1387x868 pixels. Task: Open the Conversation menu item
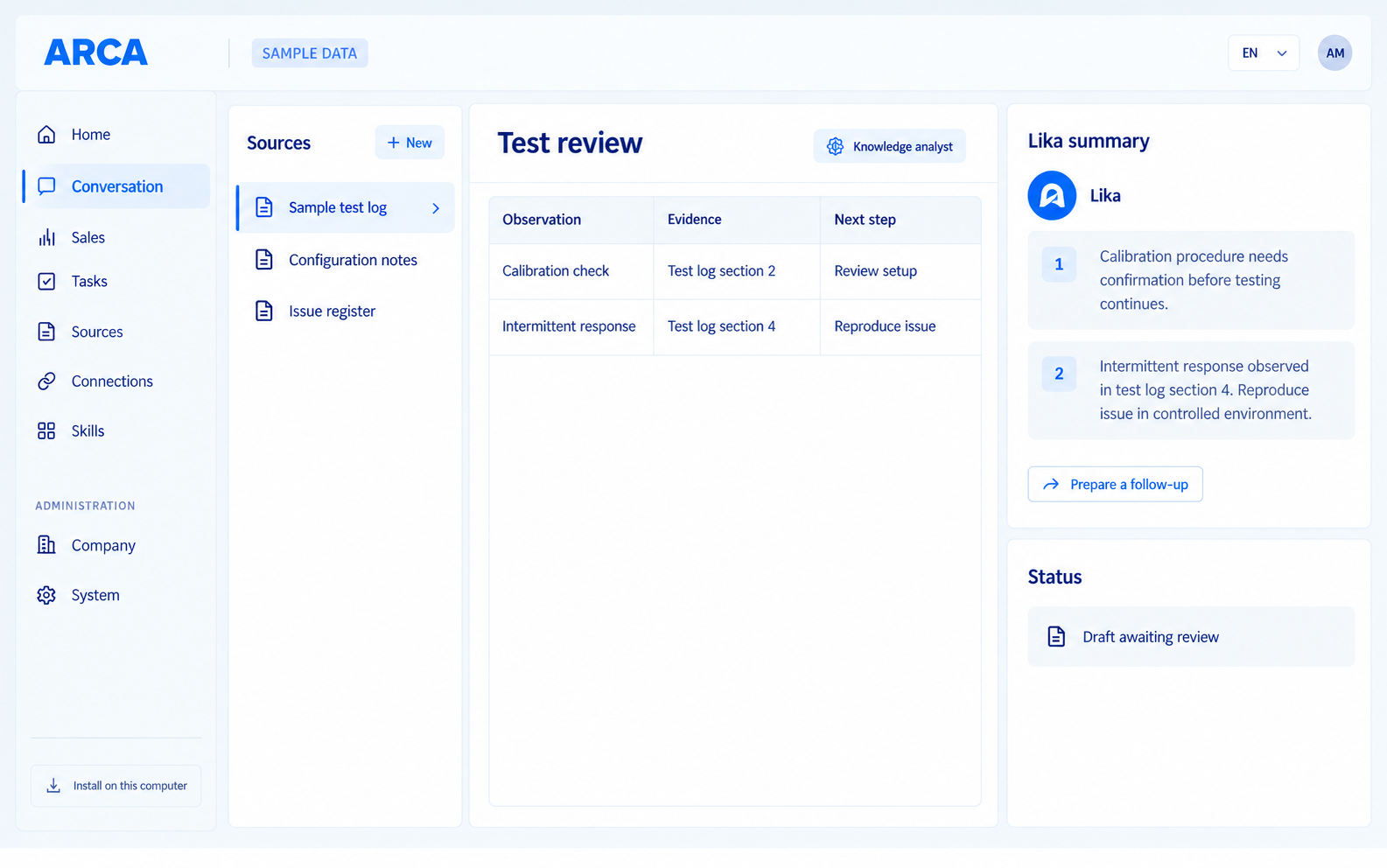tap(116, 186)
